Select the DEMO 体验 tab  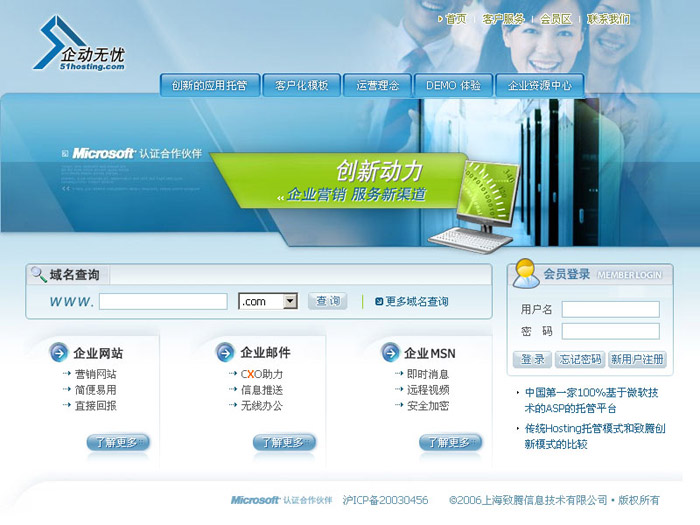tap(453, 85)
